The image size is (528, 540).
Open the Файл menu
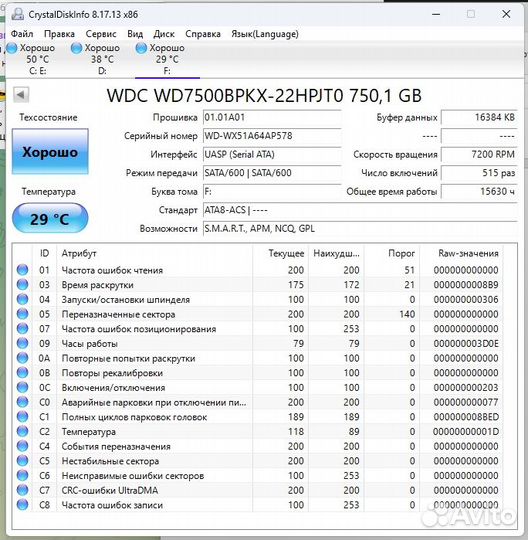tap(22, 34)
